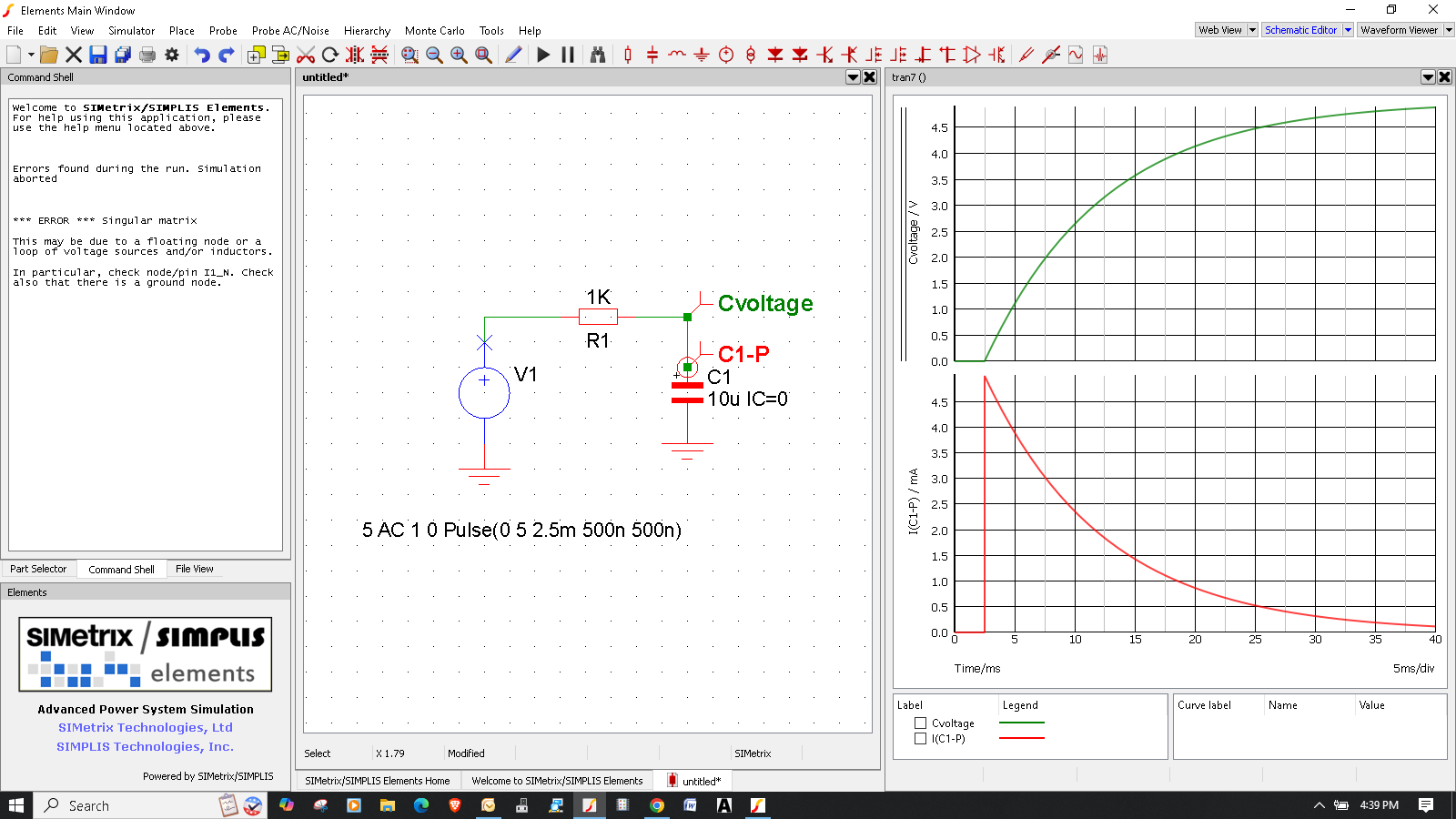Image resolution: width=1456 pixels, height=819 pixels.
Task: Open the Monte Carlo menu
Action: (435, 30)
